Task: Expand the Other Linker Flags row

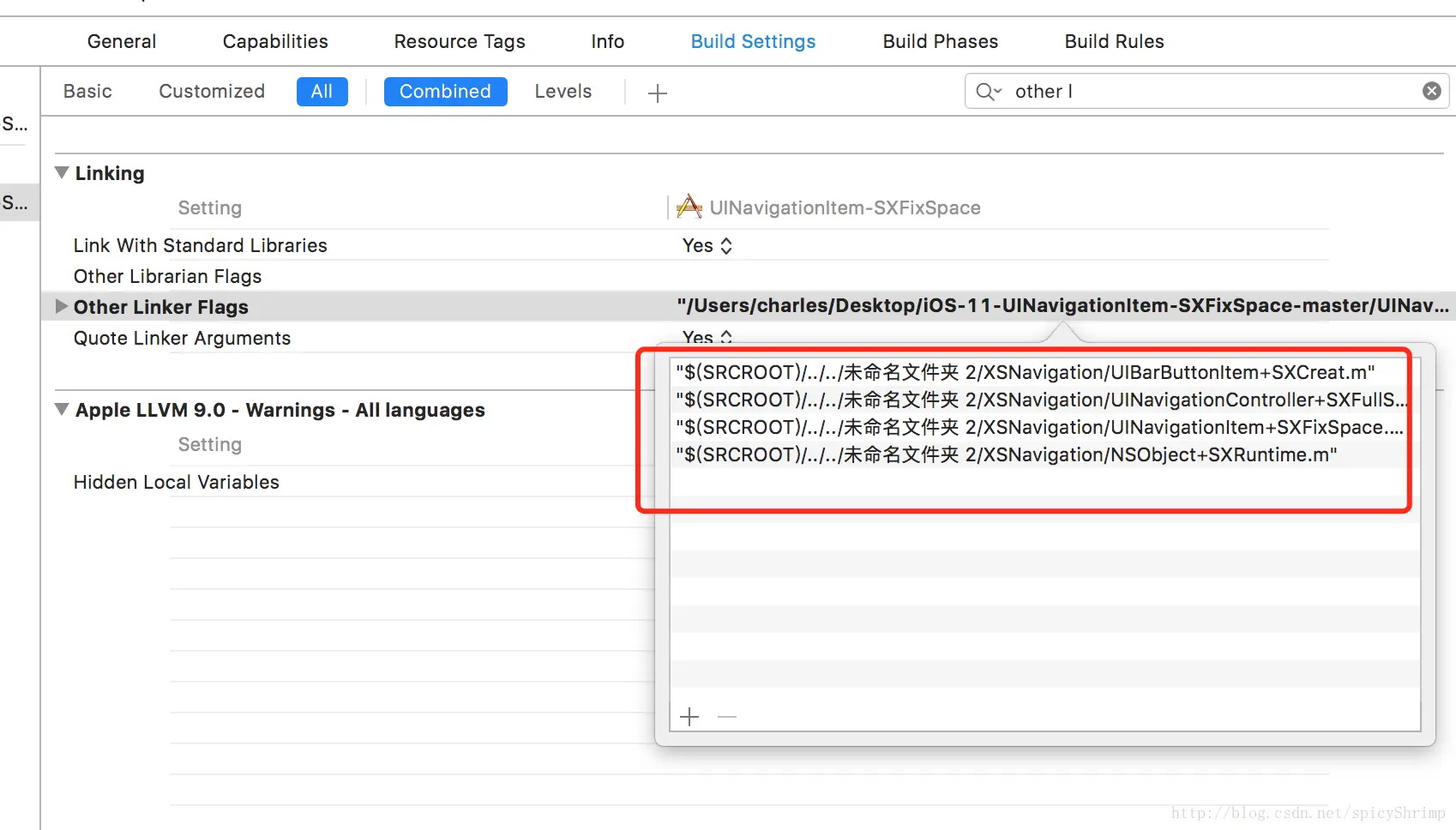Action: click(x=61, y=306)
